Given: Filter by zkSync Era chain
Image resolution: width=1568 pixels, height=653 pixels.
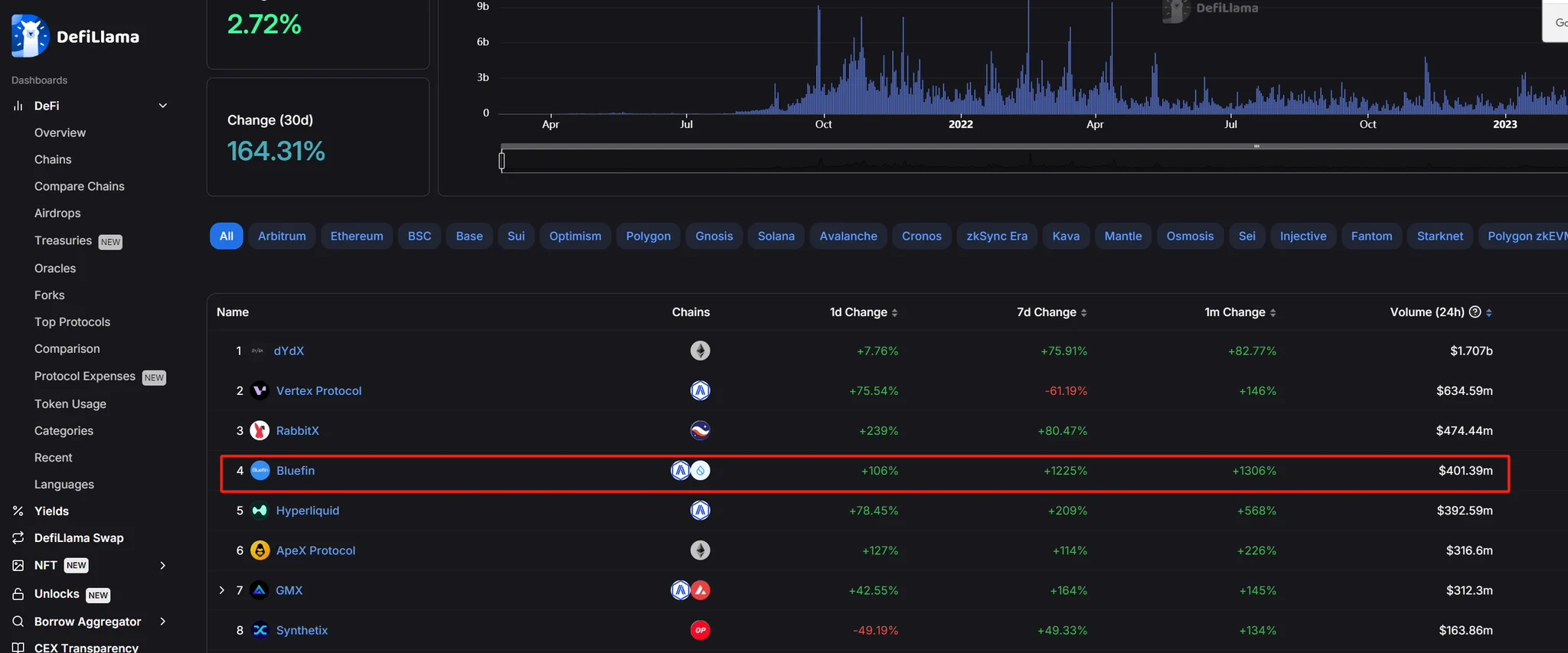Looking at the screenshot, I should 997,236.
